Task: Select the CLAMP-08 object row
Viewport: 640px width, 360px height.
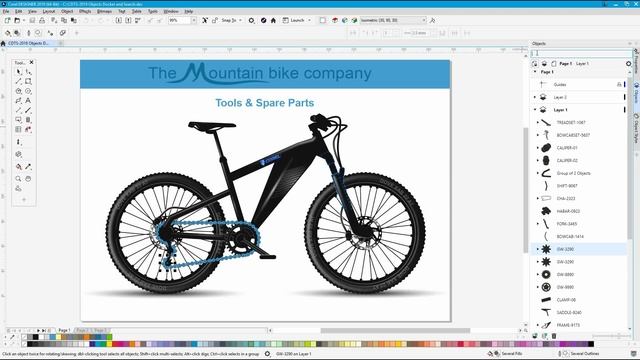Action: [x=579, y=300]
